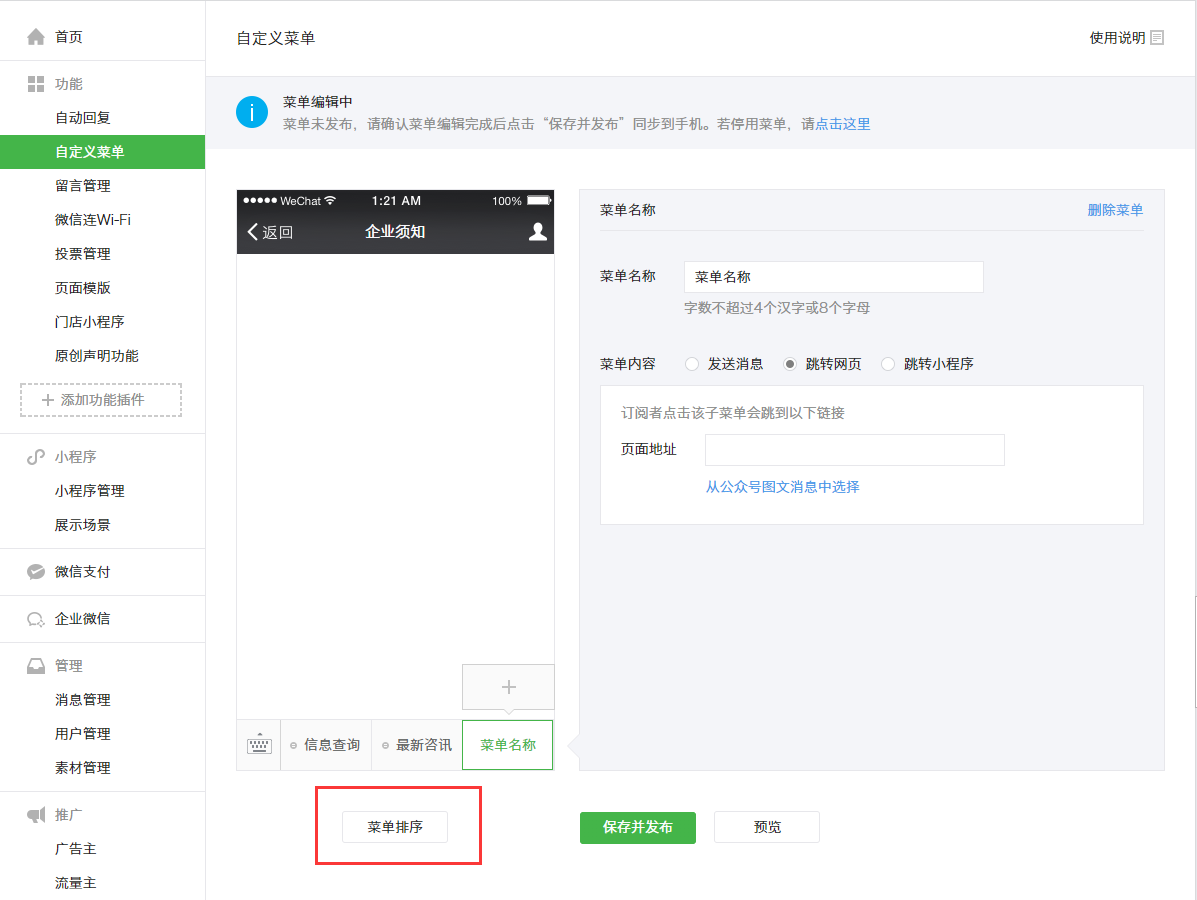Click the 微信支付 icon
1197x900 pixels.
[36, 572]
